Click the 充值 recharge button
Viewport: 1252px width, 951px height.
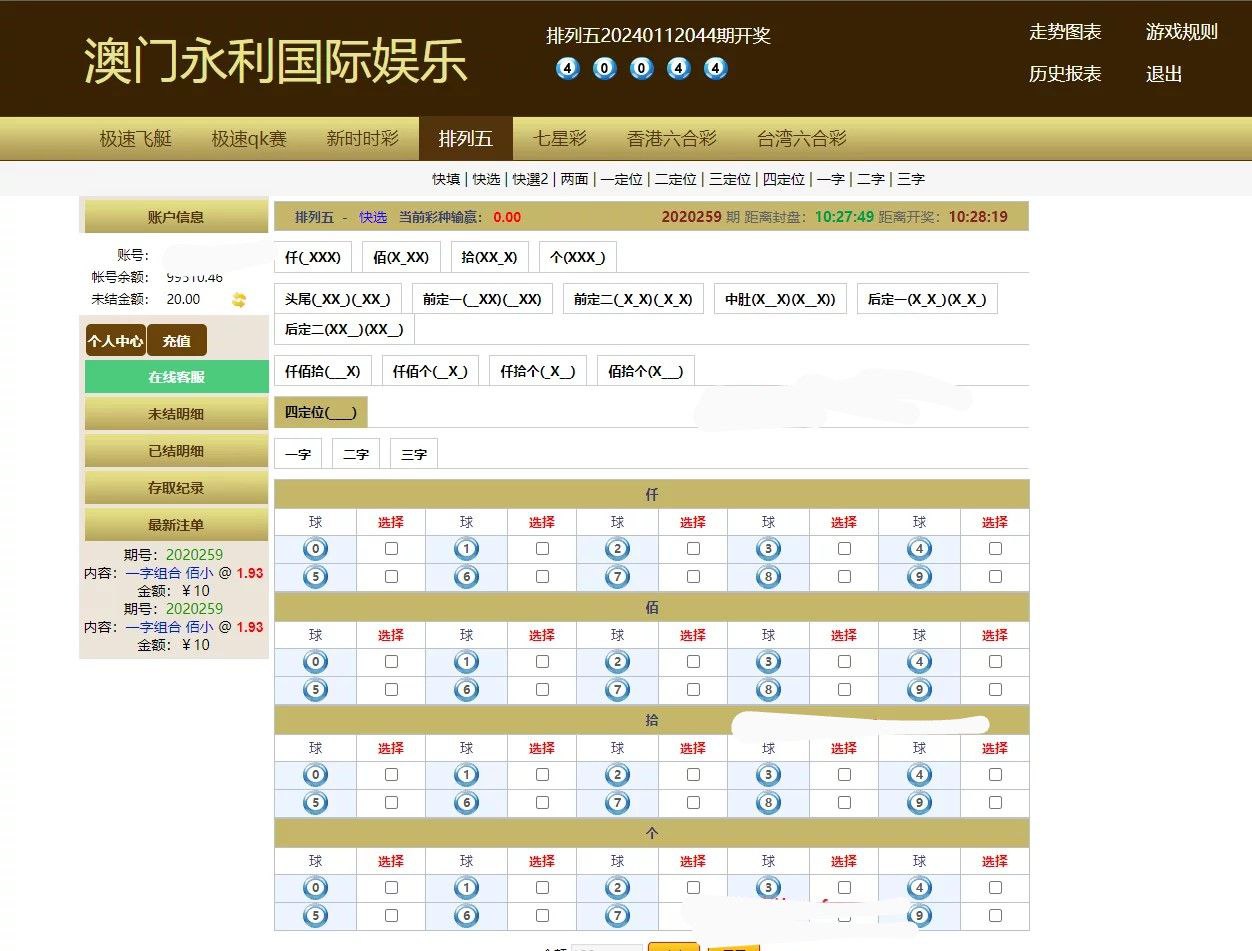[x=177, y=341]
